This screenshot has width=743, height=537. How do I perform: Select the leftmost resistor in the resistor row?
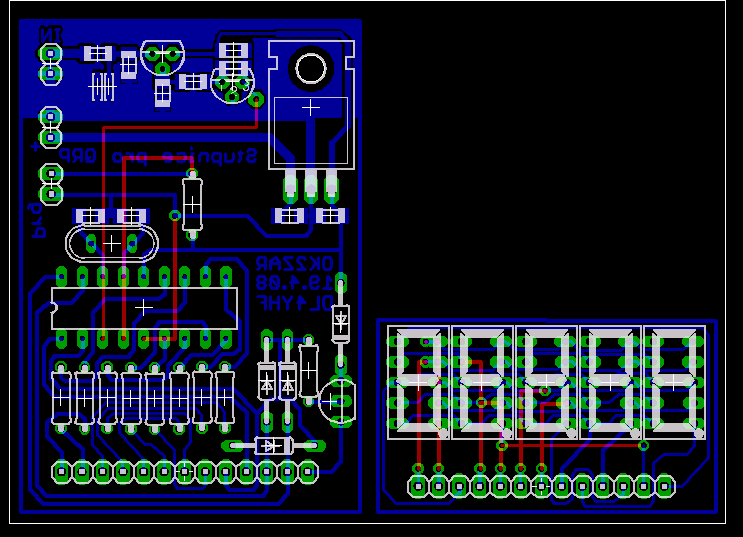(62, 396)
